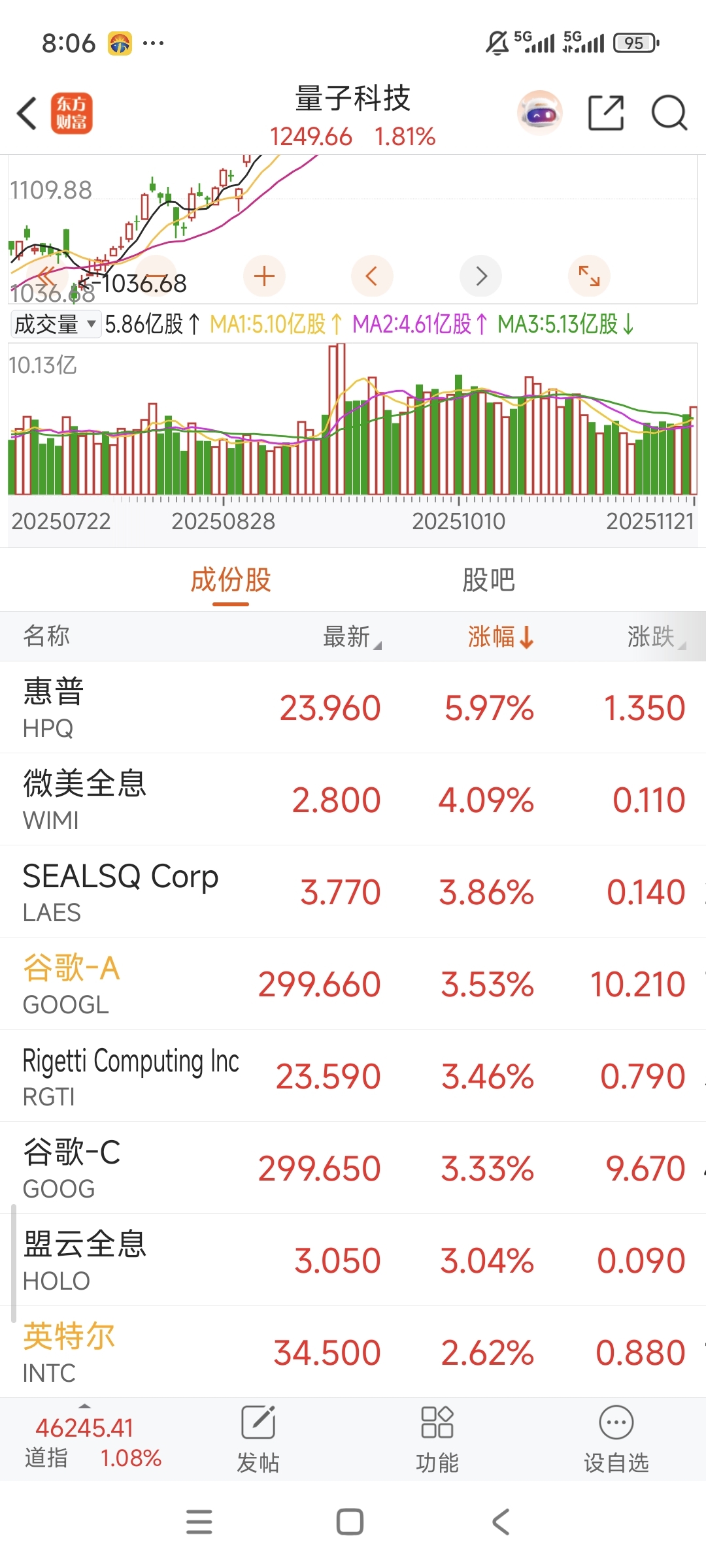Add to watchlist via 设自选

(x=616, y=1439)
